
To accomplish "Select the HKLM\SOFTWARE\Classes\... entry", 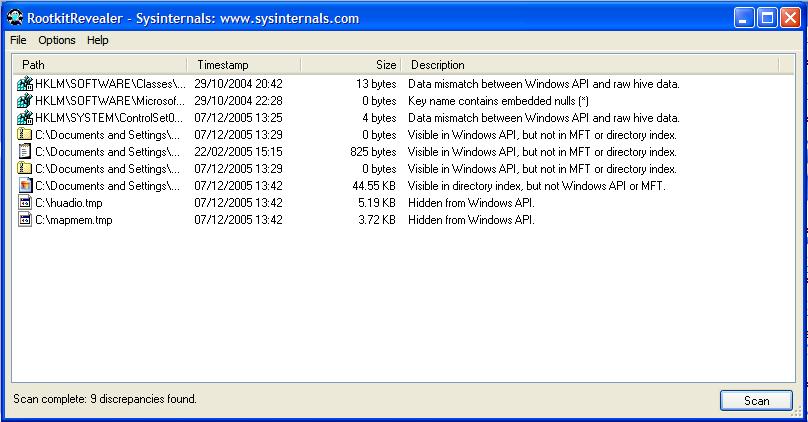I will [x=110, y=83].
